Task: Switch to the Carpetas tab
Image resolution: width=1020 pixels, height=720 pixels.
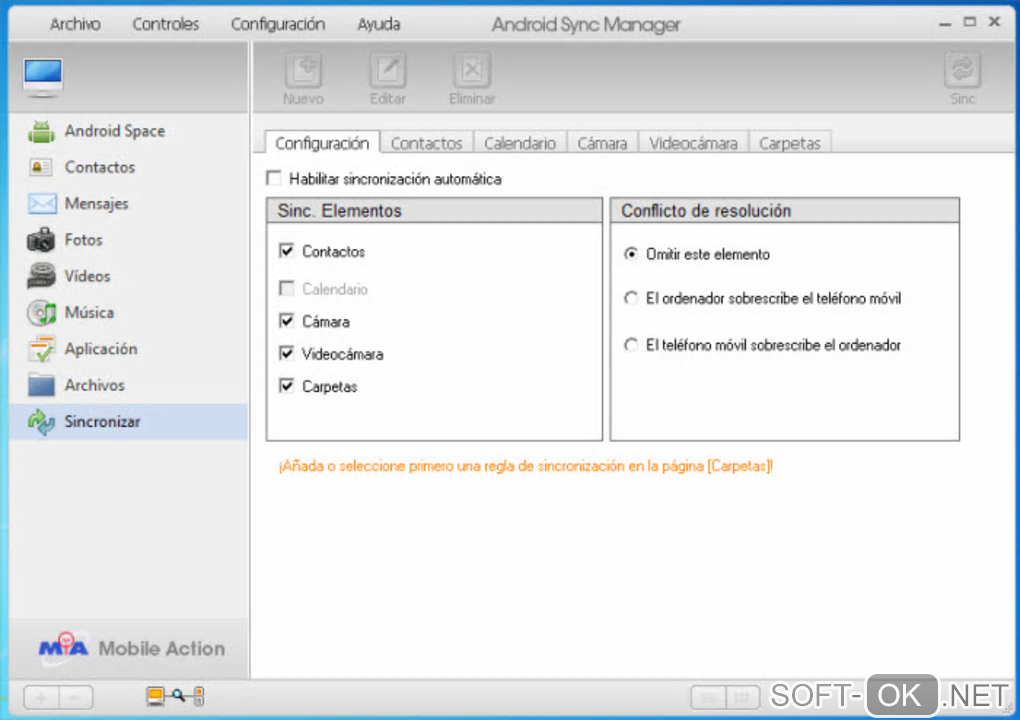Action: pyautogui.click(x=790, y=143)
